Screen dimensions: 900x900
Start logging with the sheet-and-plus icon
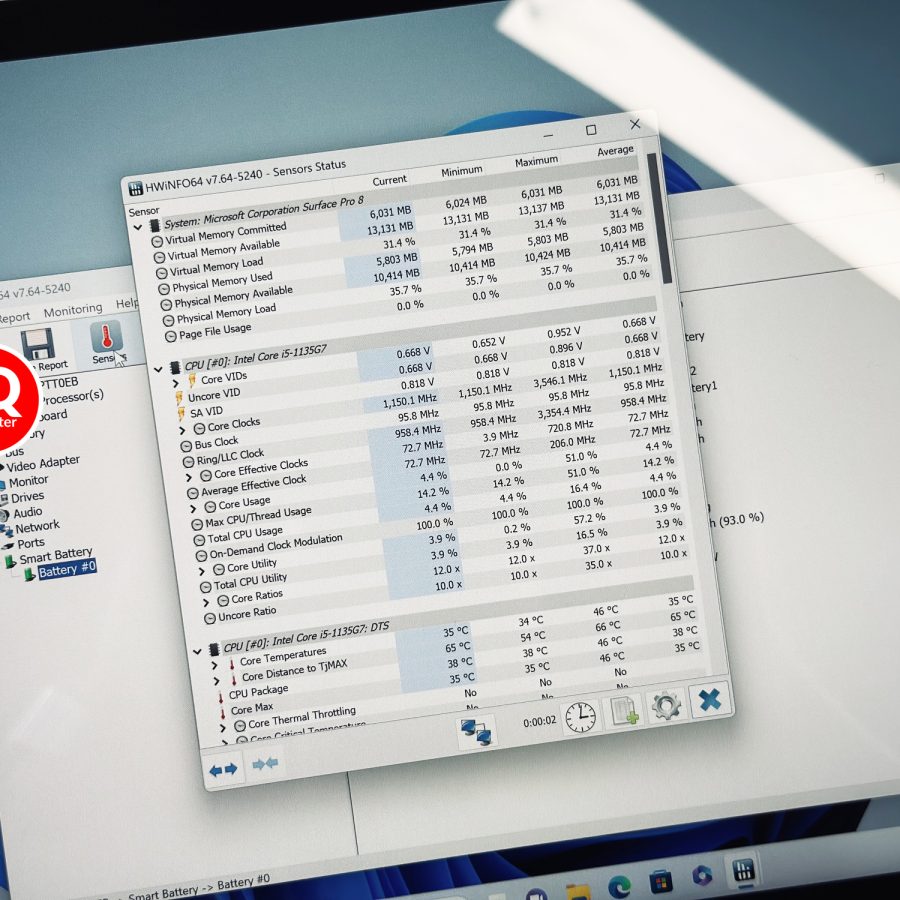pos(624,711)
